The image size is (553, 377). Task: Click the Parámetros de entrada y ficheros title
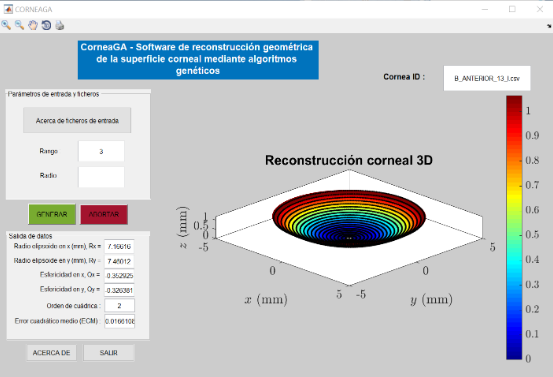(x=53, y=94)
